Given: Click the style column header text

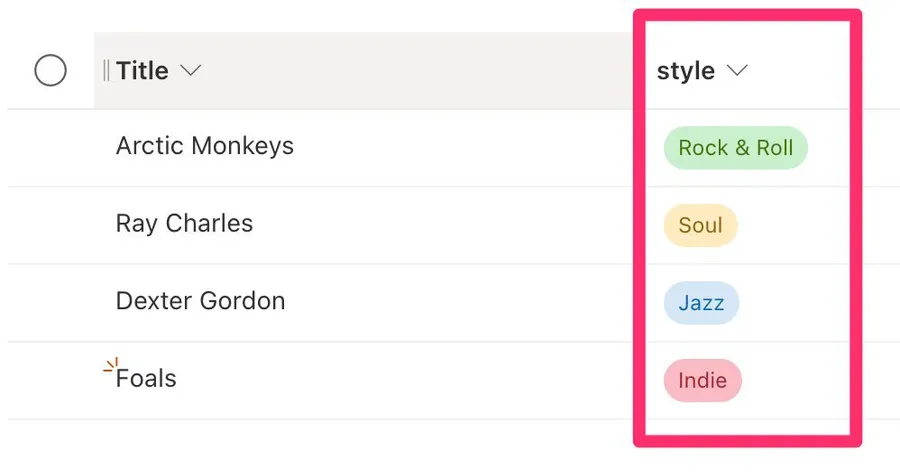Looking at the screenshot, I should click(x=685, y=71).
